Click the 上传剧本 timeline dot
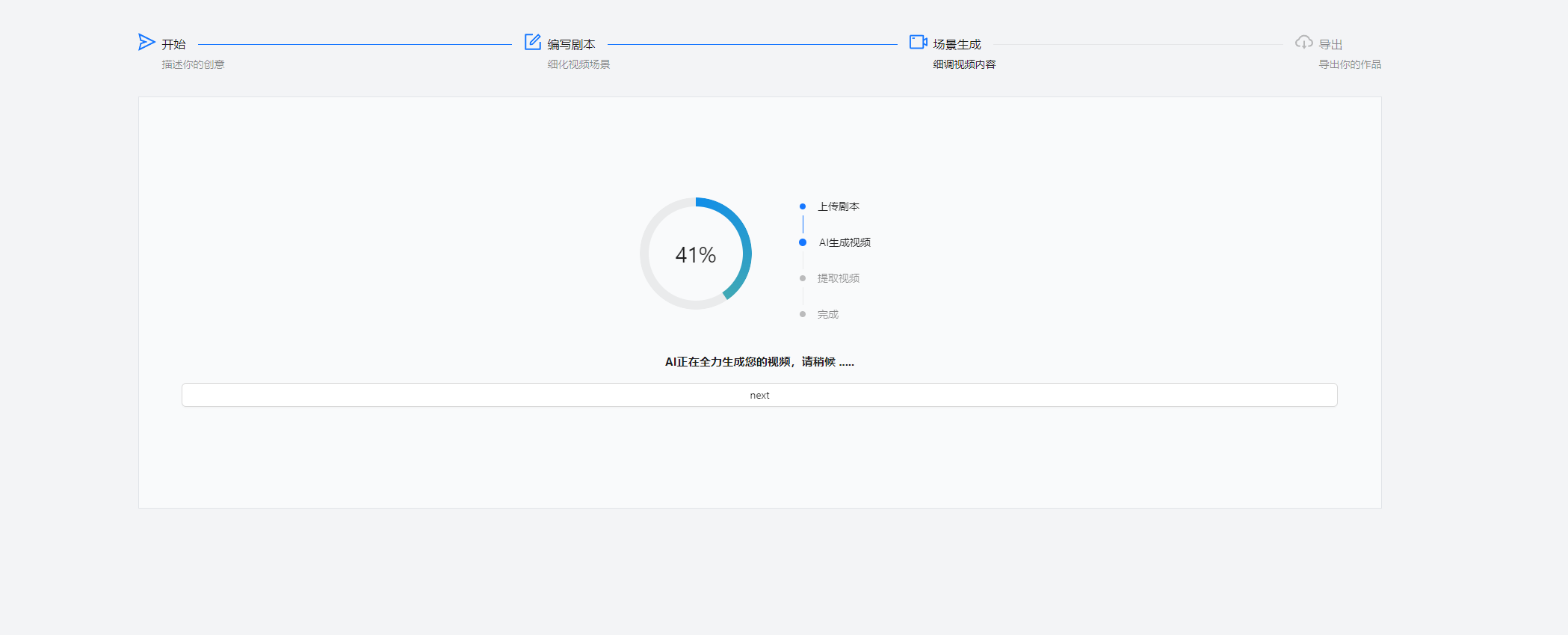Image resolution: width=1568 pixels, height=635 pixels. point(803,206)
